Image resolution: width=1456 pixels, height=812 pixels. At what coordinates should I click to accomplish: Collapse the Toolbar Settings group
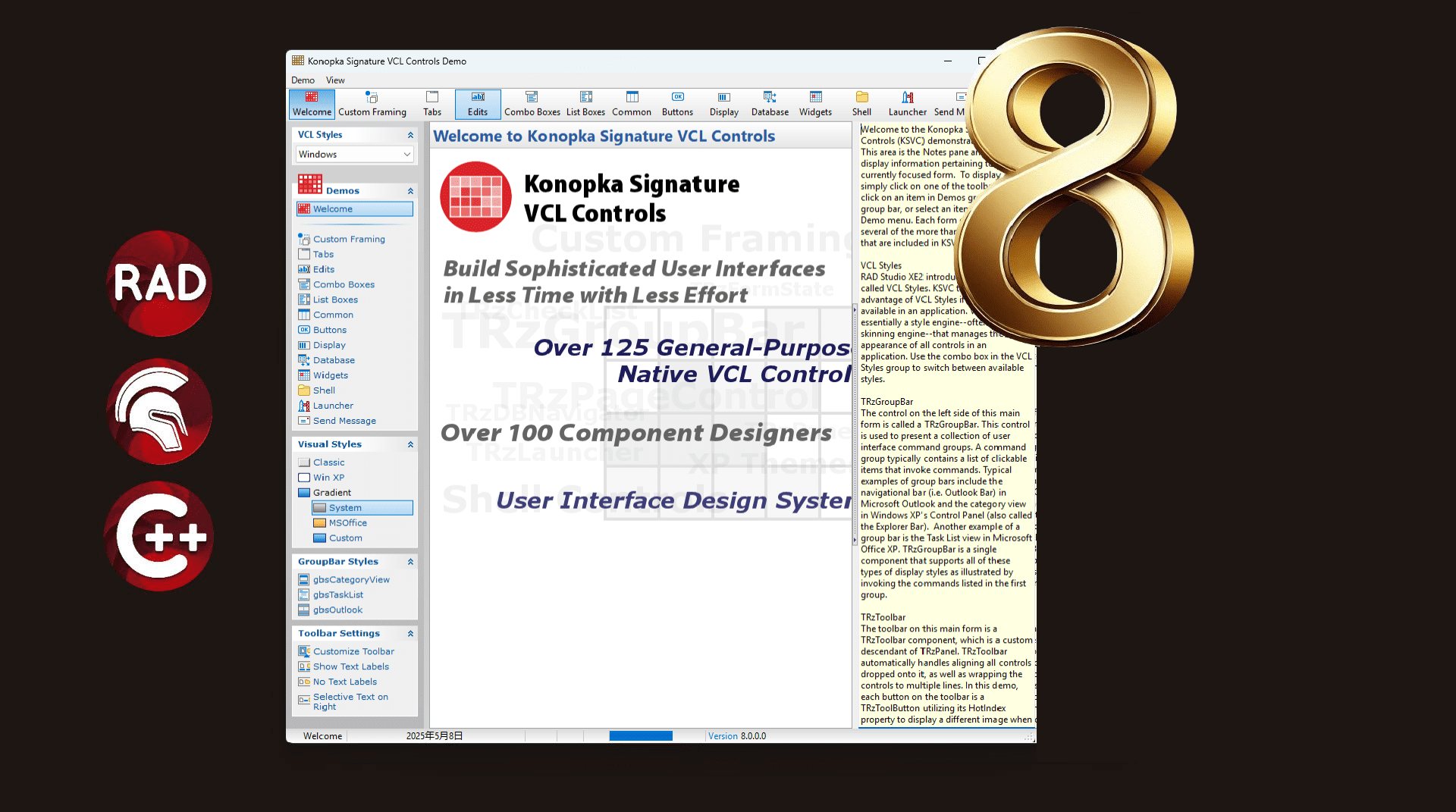410,634
